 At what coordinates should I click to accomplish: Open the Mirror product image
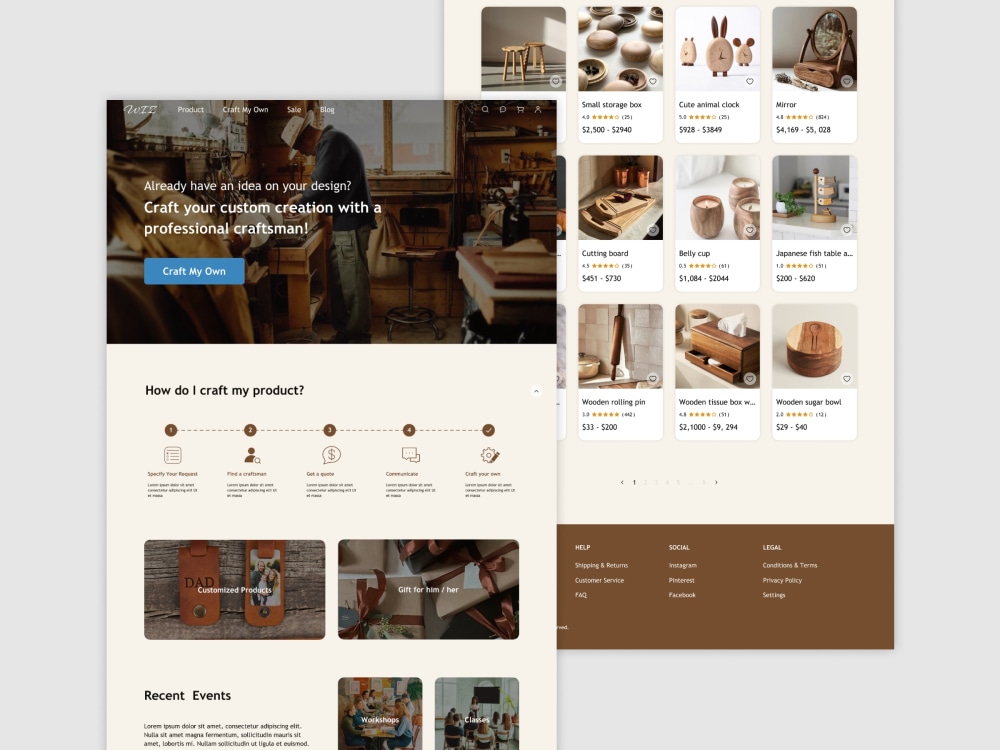click(x=814, y=49)
